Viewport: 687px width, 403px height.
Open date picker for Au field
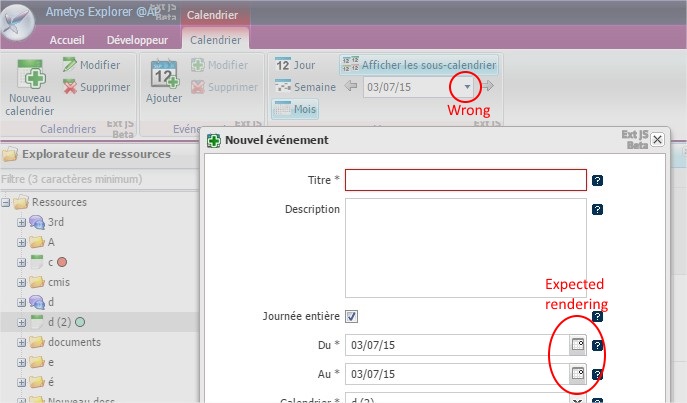576,373
